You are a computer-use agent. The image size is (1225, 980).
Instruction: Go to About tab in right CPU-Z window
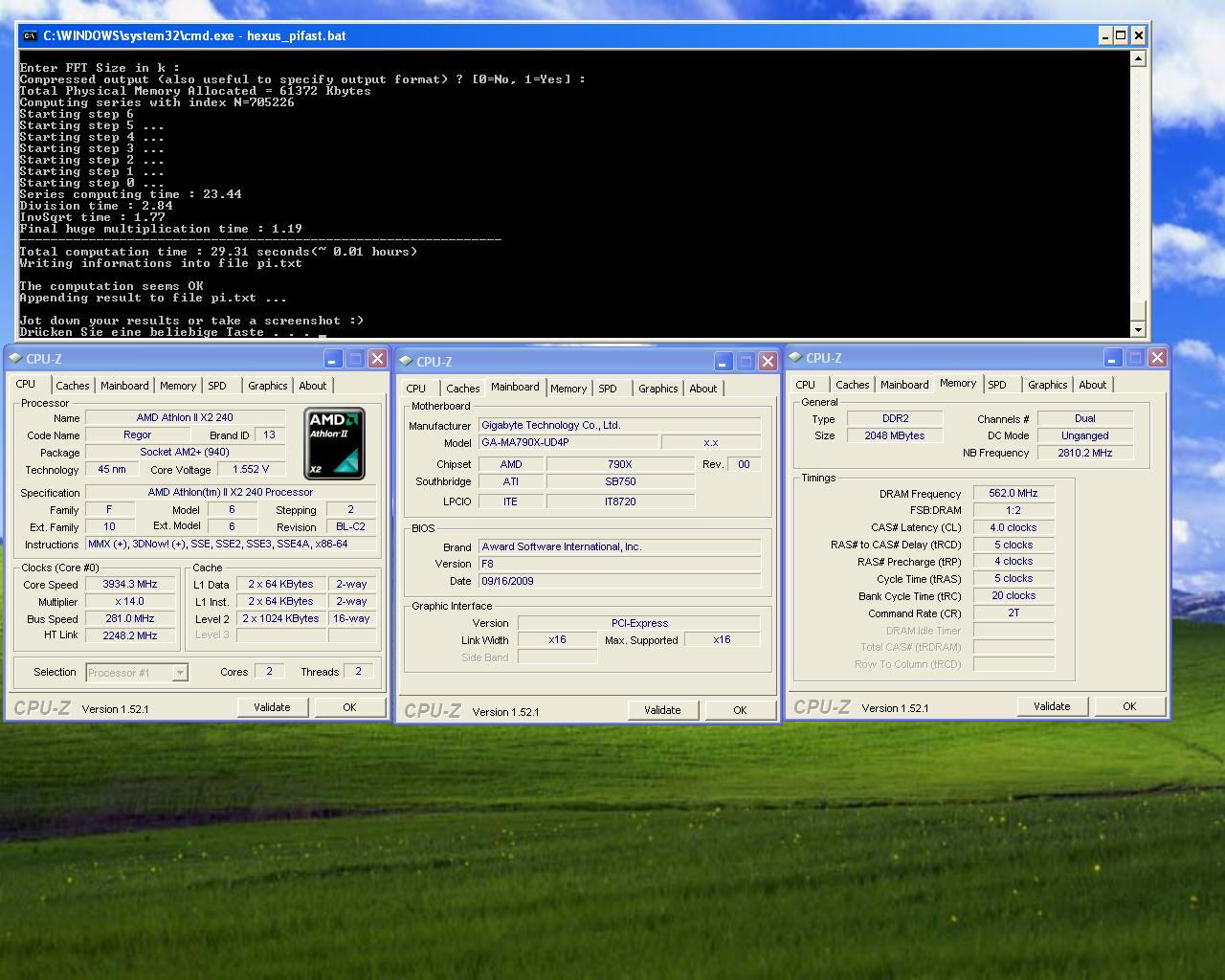click(x=1093, y=385)
